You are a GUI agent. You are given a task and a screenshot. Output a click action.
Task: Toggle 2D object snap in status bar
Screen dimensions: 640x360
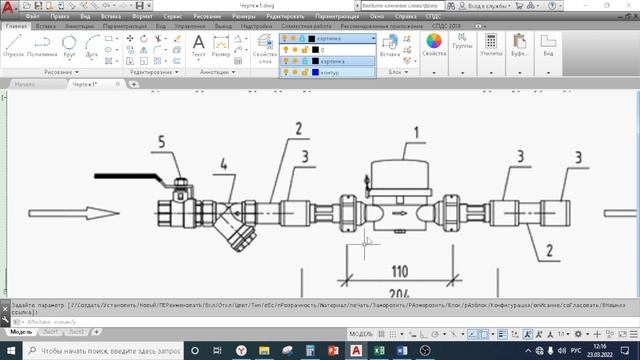484,334
